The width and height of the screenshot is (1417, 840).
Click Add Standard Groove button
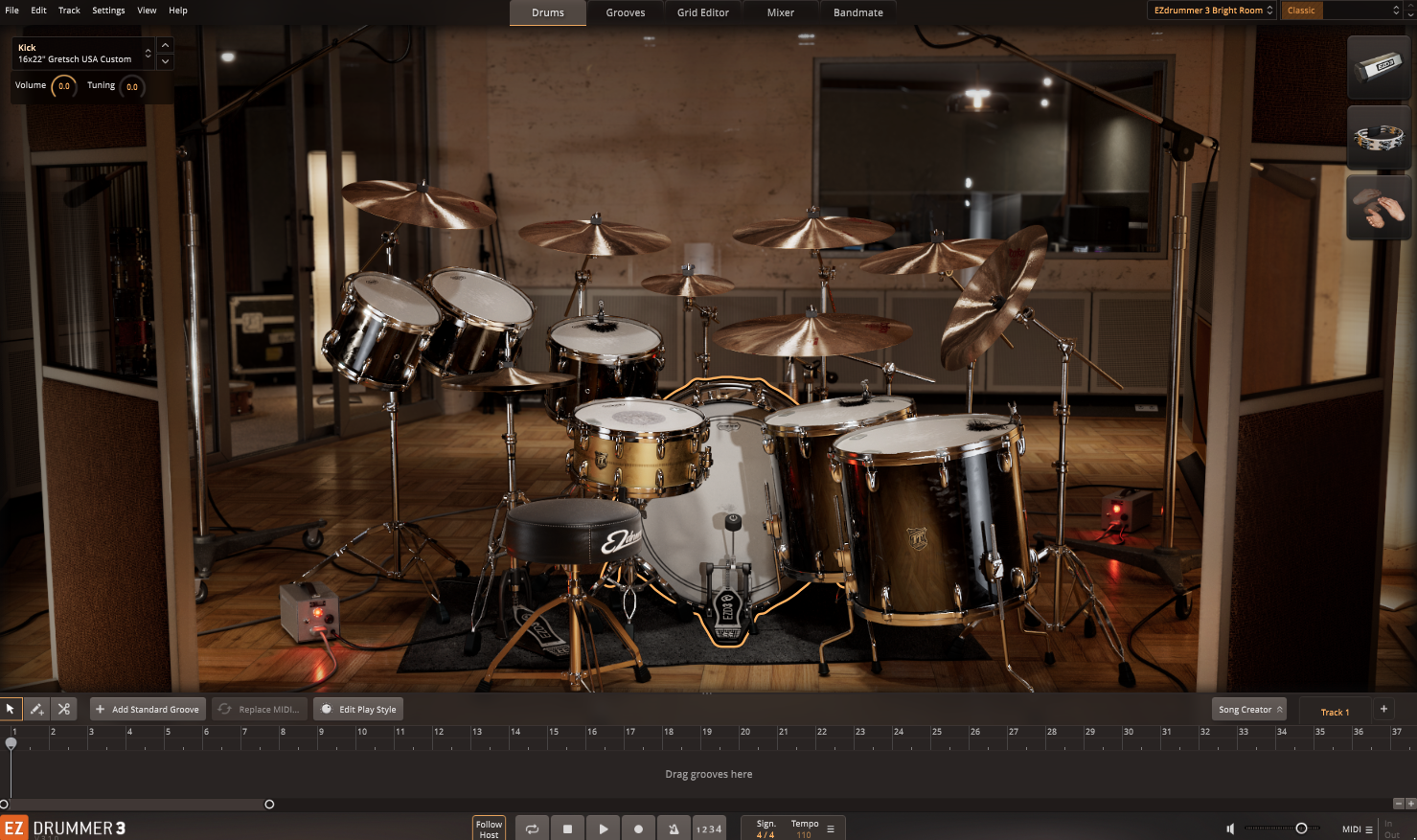click(x=148, y=710)
